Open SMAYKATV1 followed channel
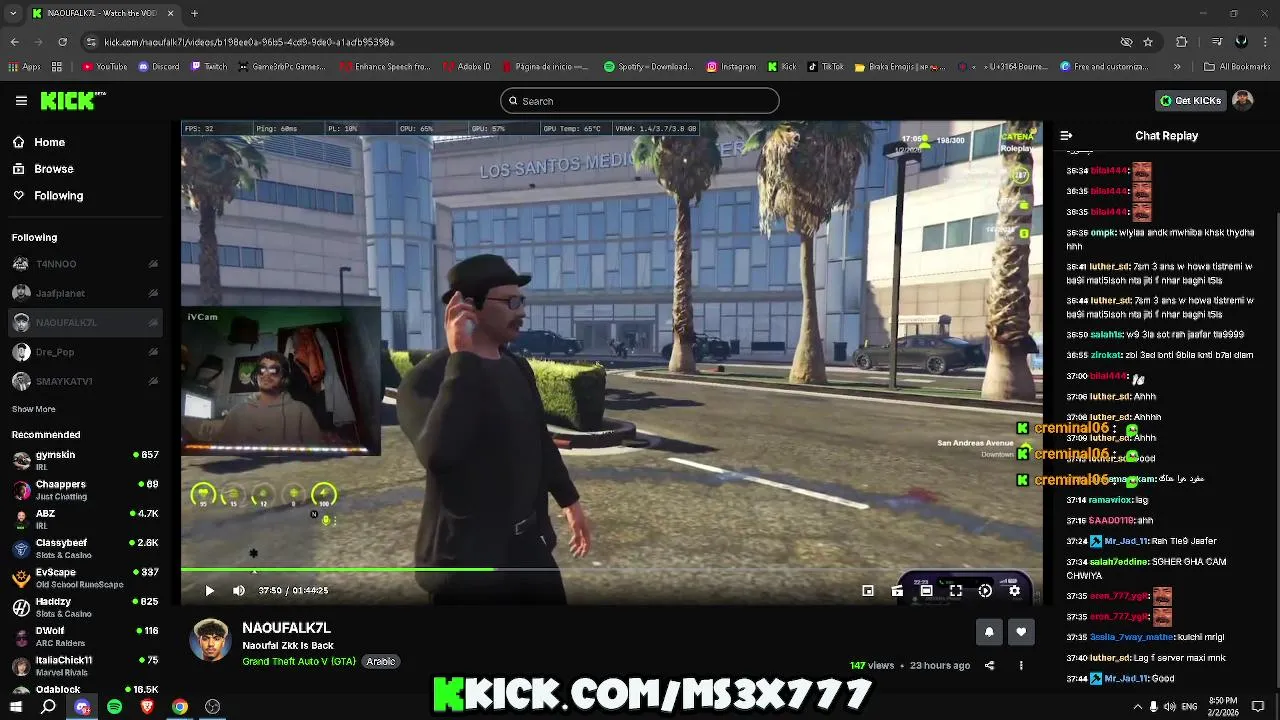 (x=85, y=381)
